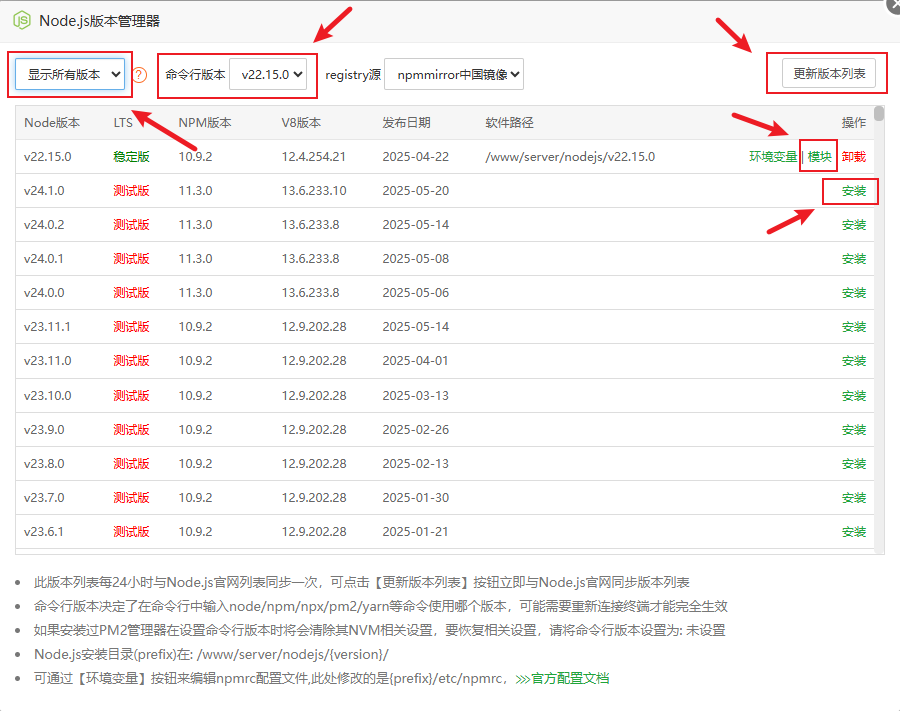Screen dimensions: 900x711
Task: Open the 命令行版本 v22.15.0 dropdown
Action: 267,74
